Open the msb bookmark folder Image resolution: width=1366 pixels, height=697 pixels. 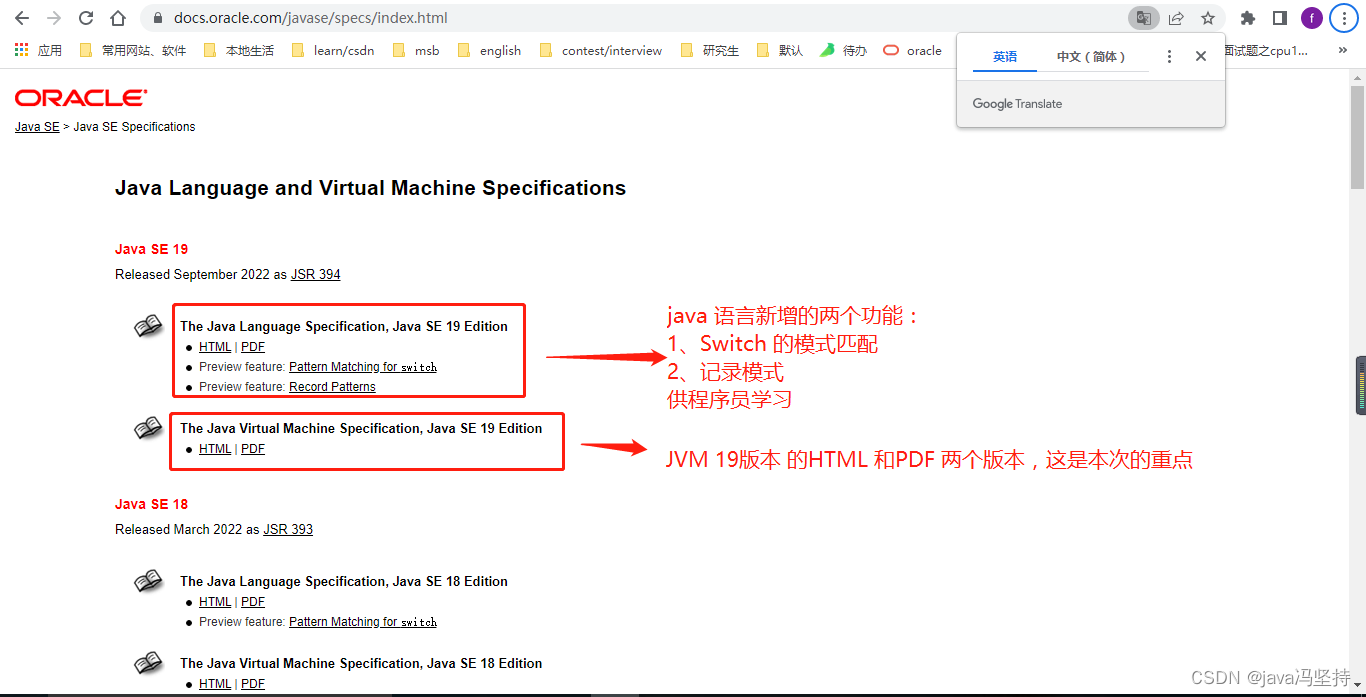coord(416,50)
